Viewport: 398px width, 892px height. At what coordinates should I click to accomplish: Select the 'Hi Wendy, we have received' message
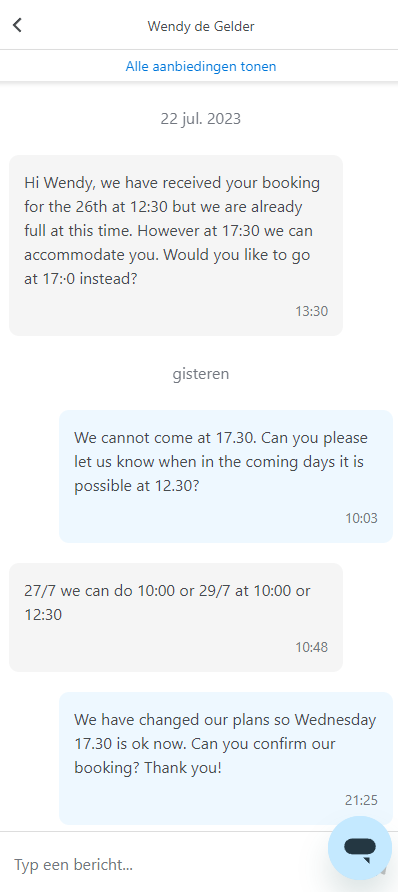click(176, 245)
